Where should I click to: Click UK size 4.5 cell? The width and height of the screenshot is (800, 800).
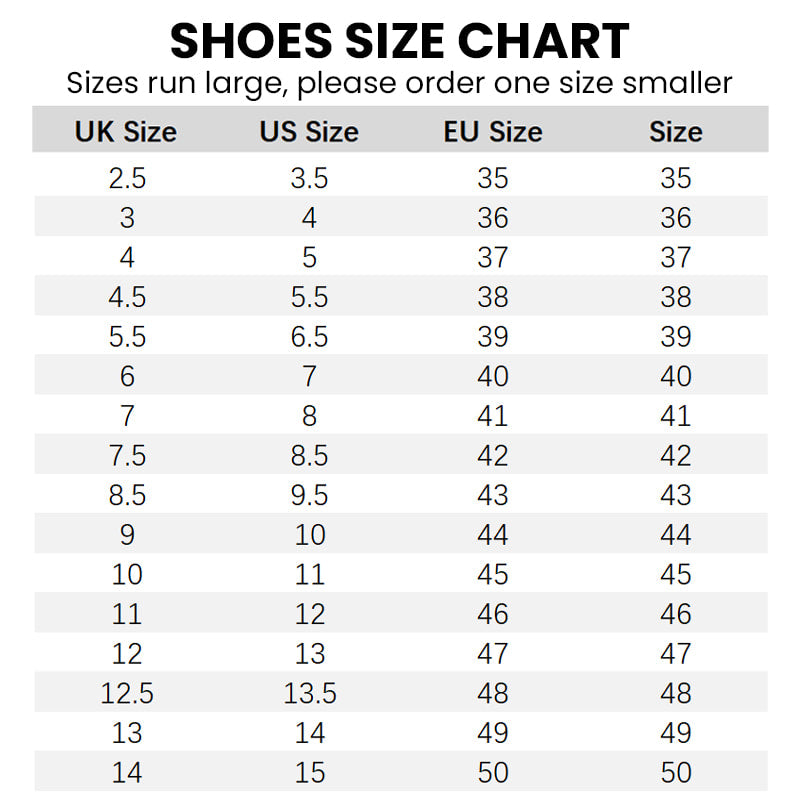[127, 297]
